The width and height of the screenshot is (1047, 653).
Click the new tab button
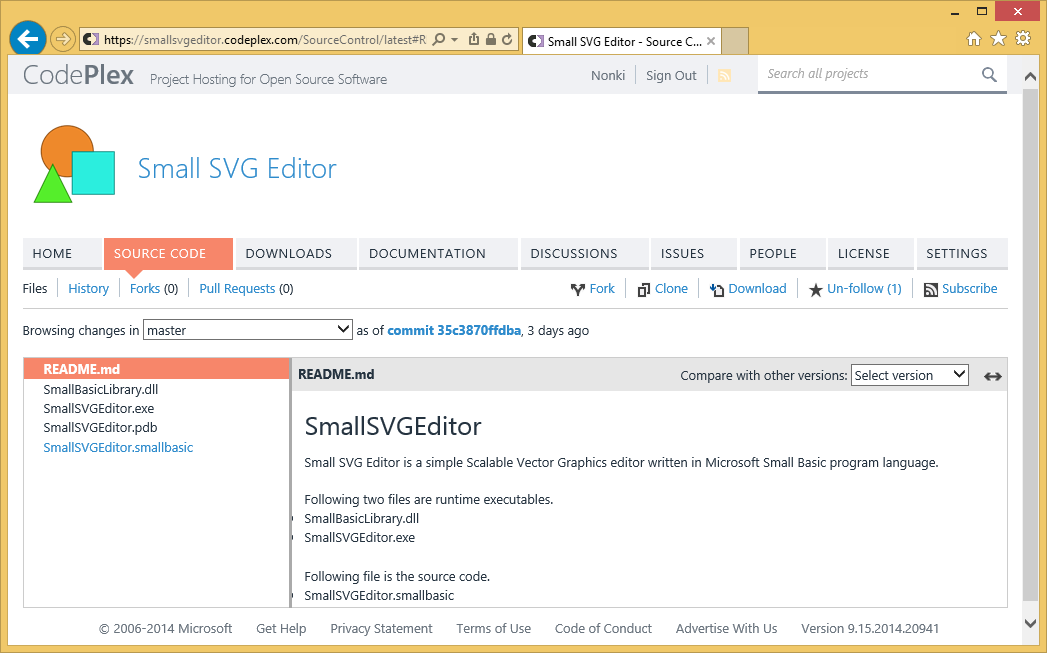[x=735, y=41]
